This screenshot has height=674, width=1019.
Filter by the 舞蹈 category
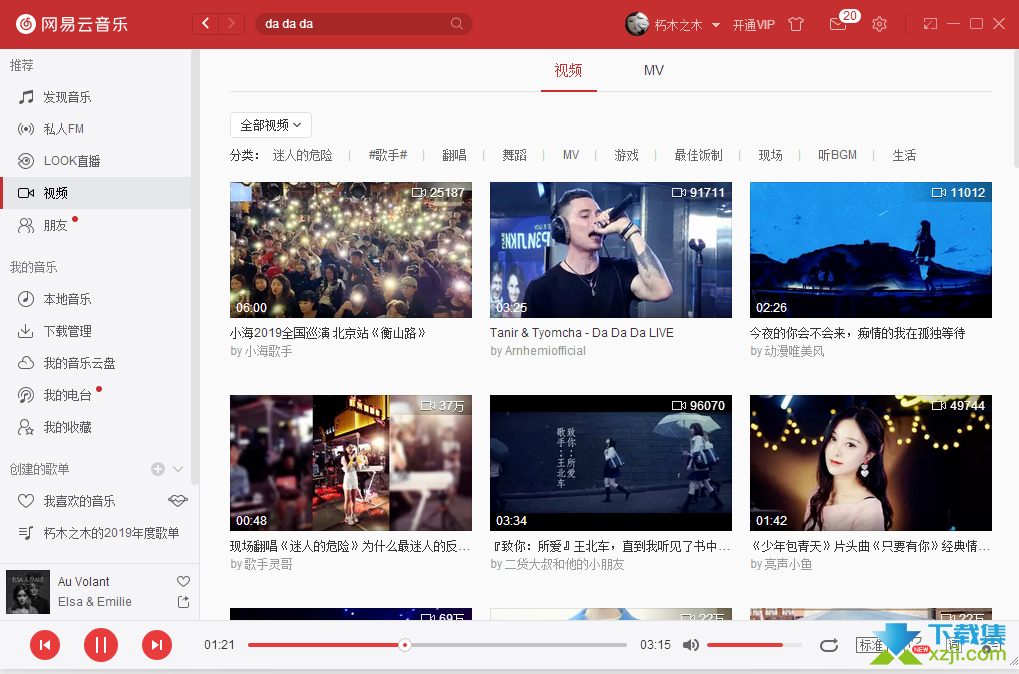click(514, 155)
